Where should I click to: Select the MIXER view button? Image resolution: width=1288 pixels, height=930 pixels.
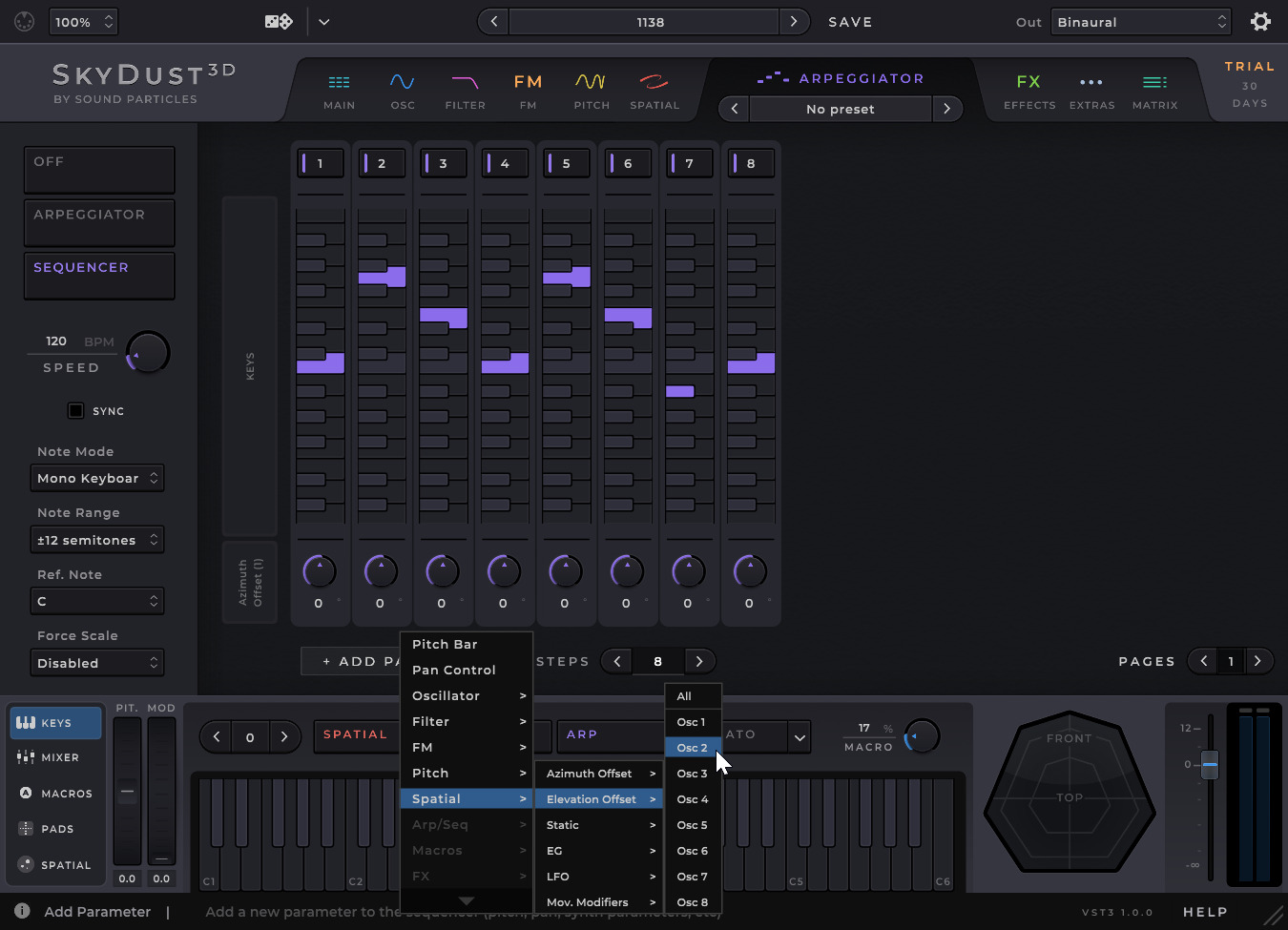click(x=55, y=757)
